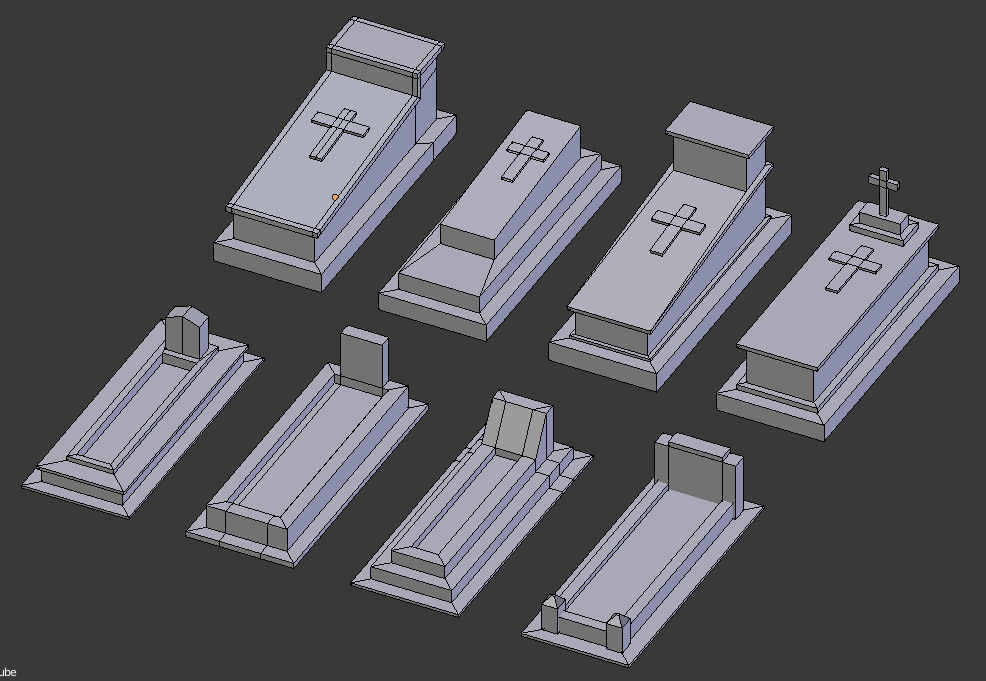Click the flat cross below the standing-cross pedestal
Image resolution: width=986 pixels, height=681 pixels.
pyautogui.click(x=853, y=269)
